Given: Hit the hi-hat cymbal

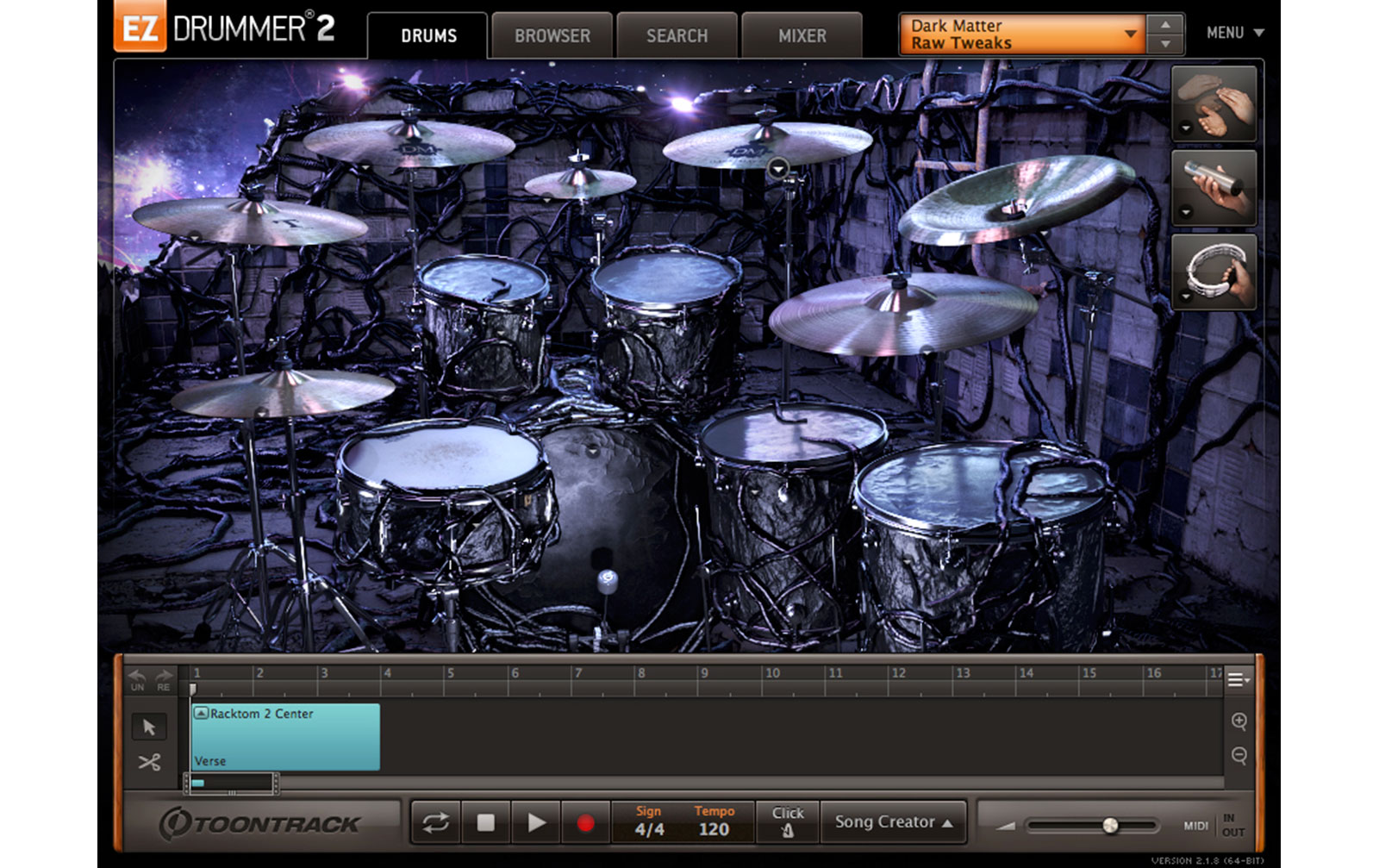Looking at the screenshot, I should [283, 392].
